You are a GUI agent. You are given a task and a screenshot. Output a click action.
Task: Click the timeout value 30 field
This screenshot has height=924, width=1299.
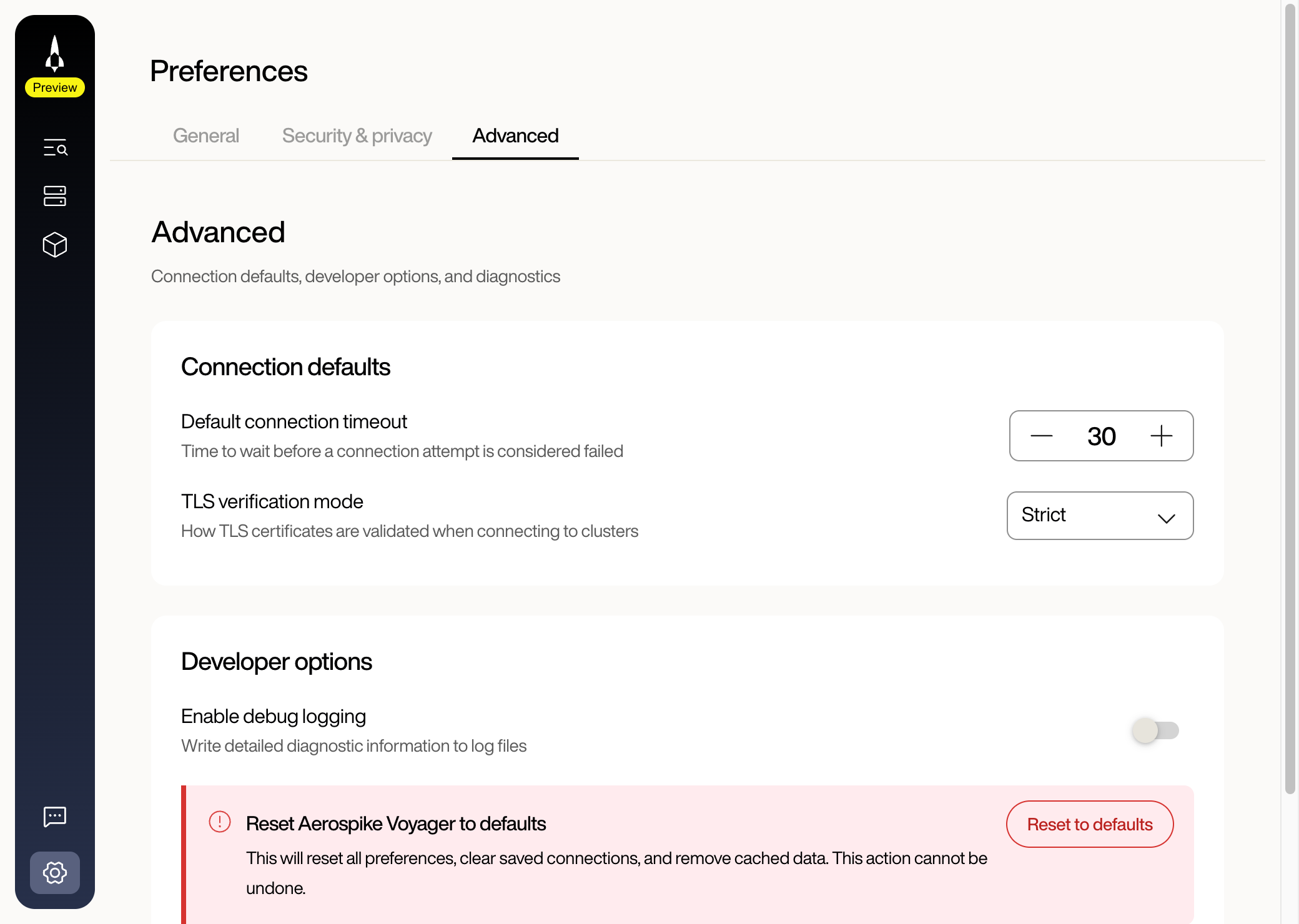(1102, 436)
